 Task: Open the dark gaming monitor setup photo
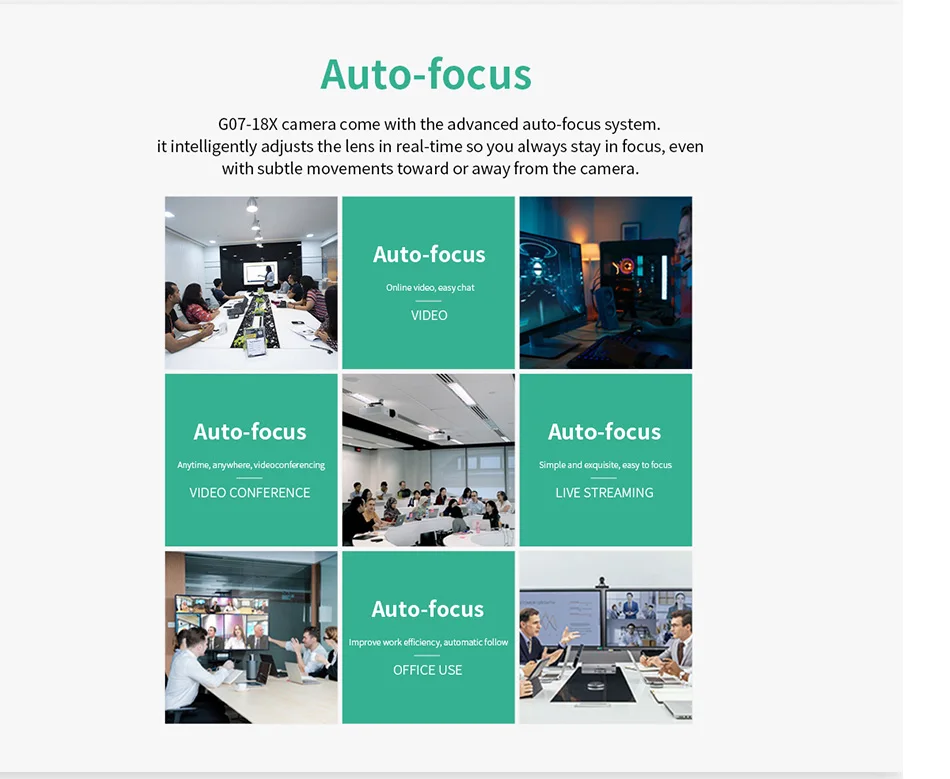tap(605, 283)
